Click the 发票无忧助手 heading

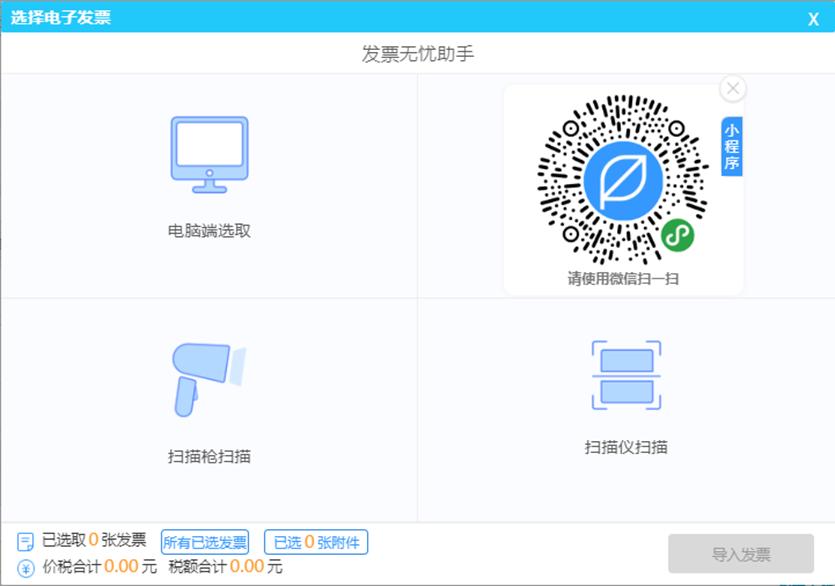418,54
